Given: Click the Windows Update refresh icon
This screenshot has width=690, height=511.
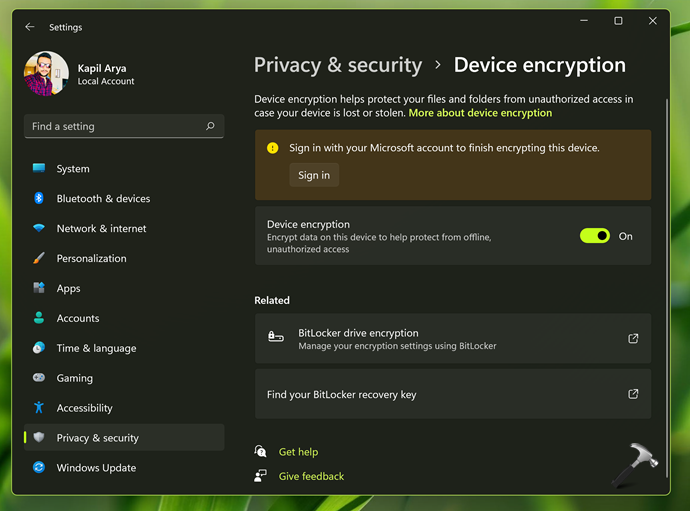Looking at the screenshot, I should (39, 468).
